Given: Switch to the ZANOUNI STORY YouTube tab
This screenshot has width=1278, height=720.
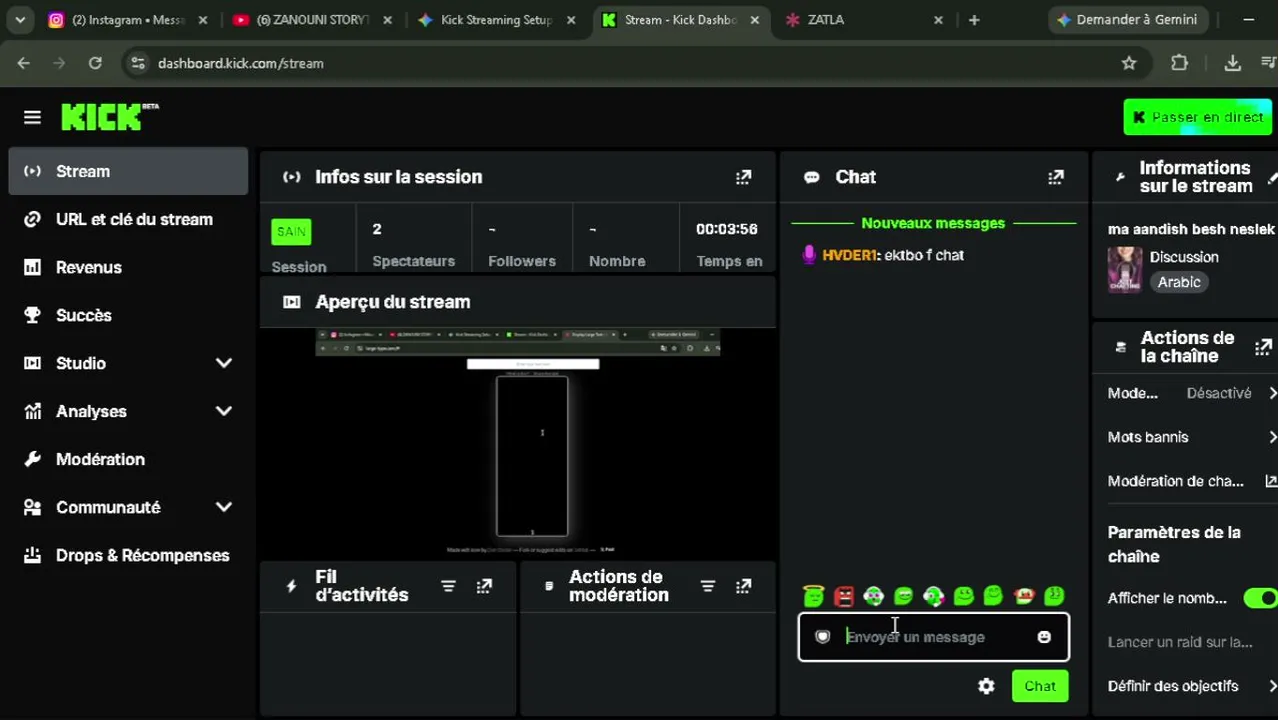Looking at the screenshot, I should click(313, 20).
